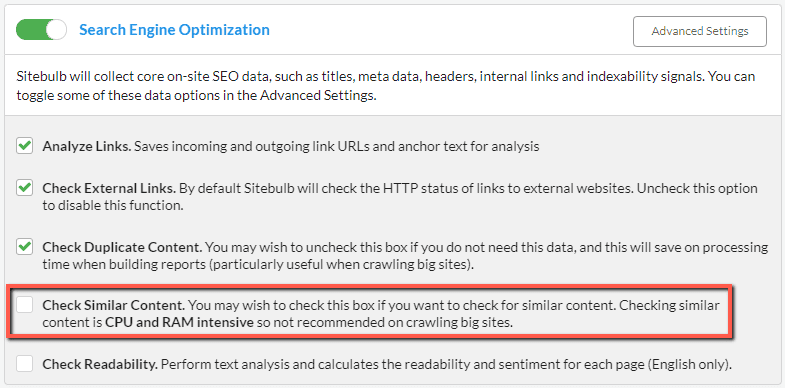Click the bold Check Similar Content label

coord(114,305)
